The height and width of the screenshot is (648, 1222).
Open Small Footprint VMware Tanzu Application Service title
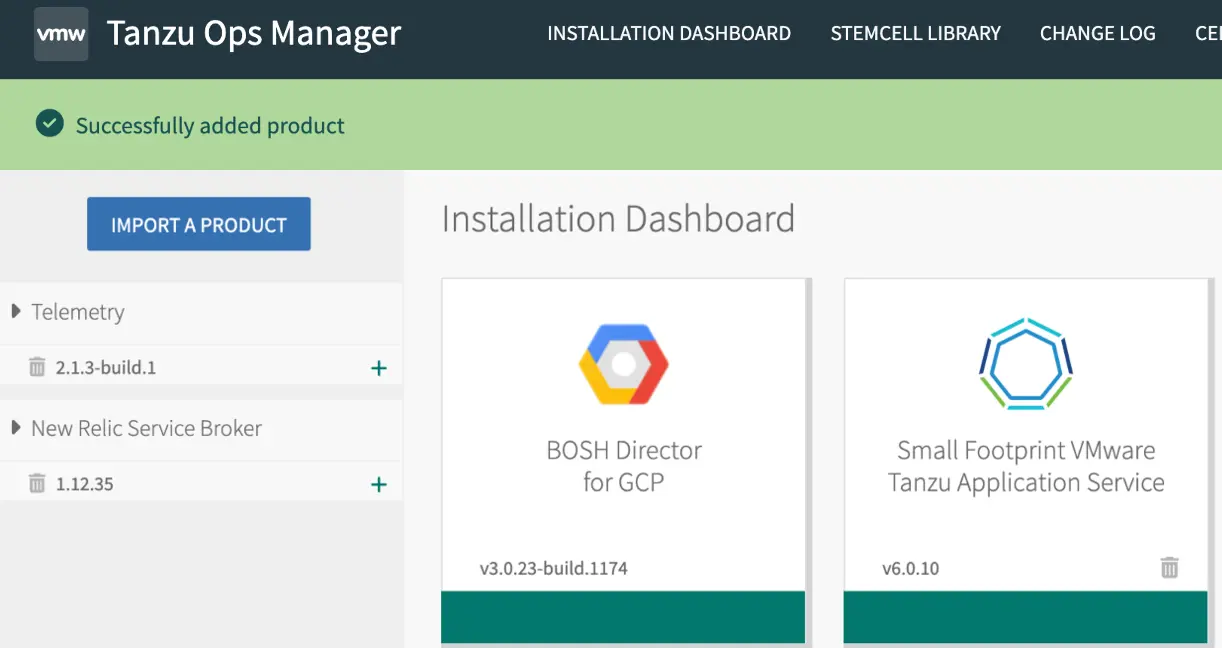click(1025, 466)
